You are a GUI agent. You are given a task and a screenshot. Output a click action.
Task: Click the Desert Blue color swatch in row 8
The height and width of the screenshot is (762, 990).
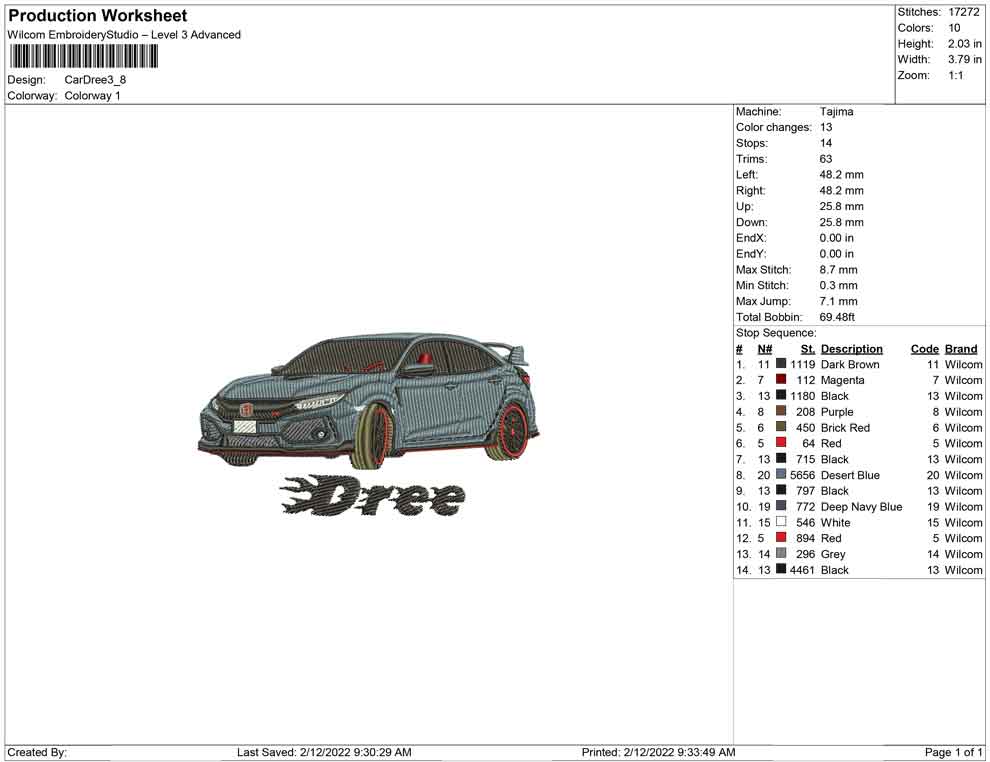point(781,474)
